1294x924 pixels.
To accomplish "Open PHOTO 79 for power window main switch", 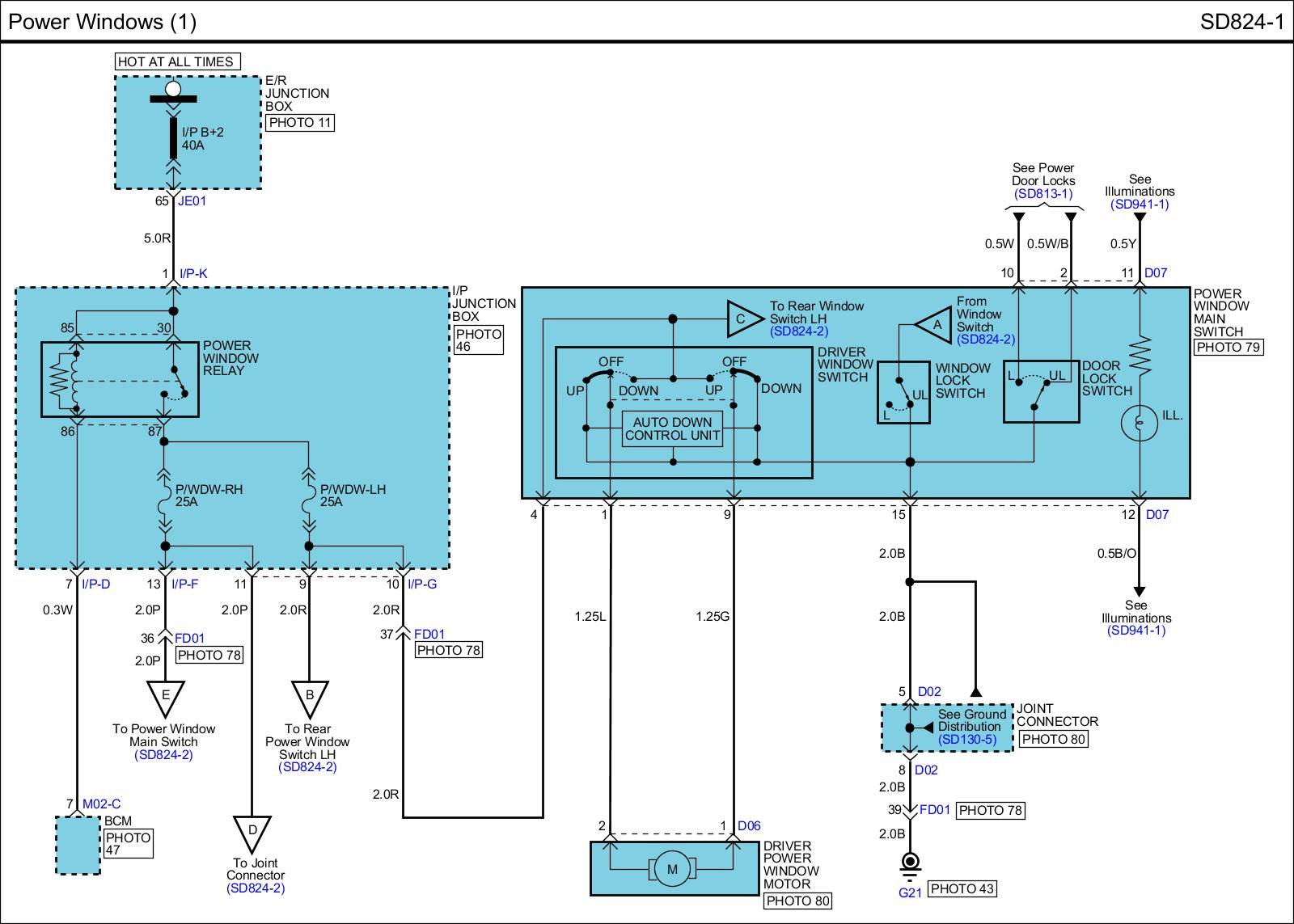I will (x=1228, y=347).
